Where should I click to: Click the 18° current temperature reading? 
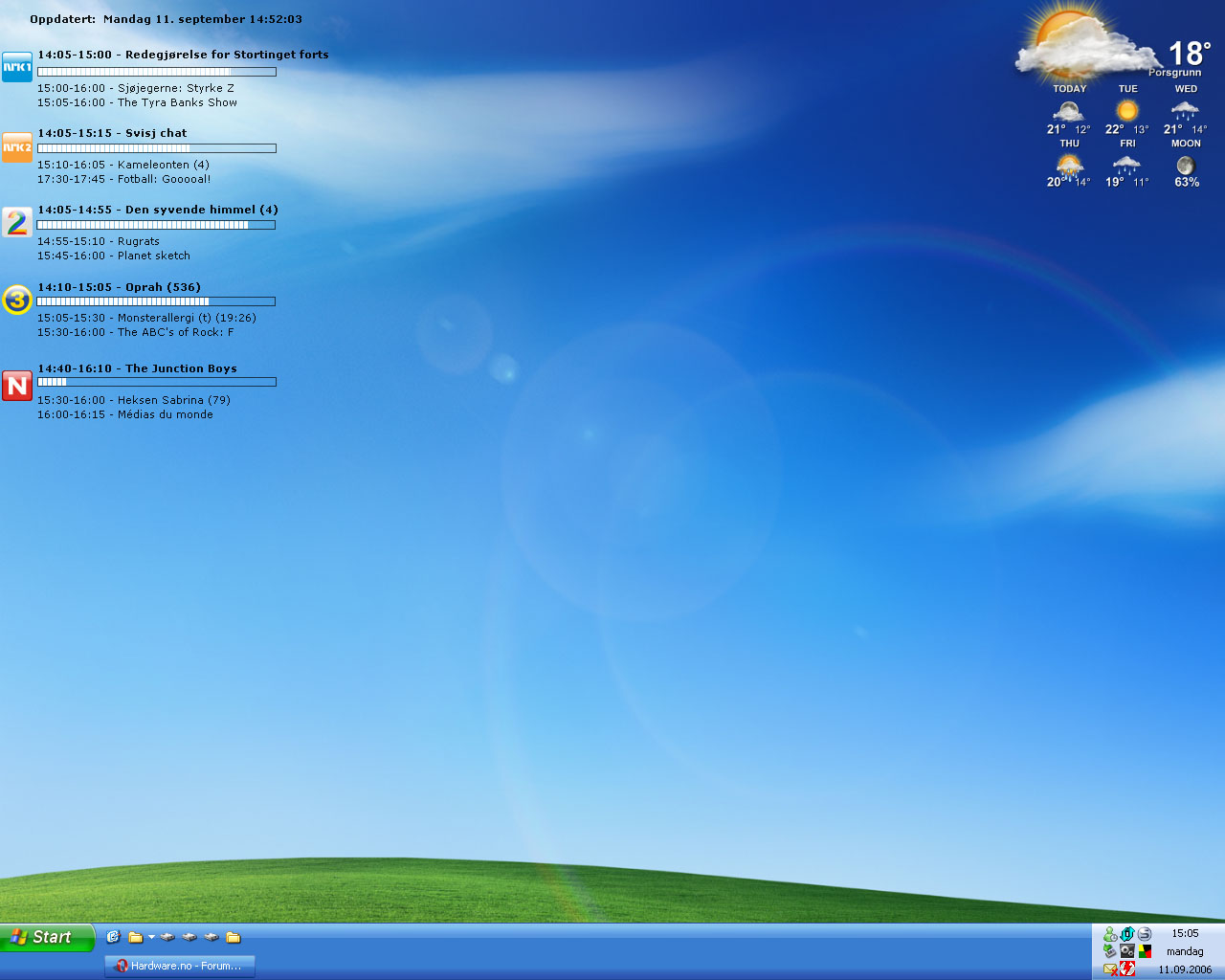click(x=1190, y=53)
